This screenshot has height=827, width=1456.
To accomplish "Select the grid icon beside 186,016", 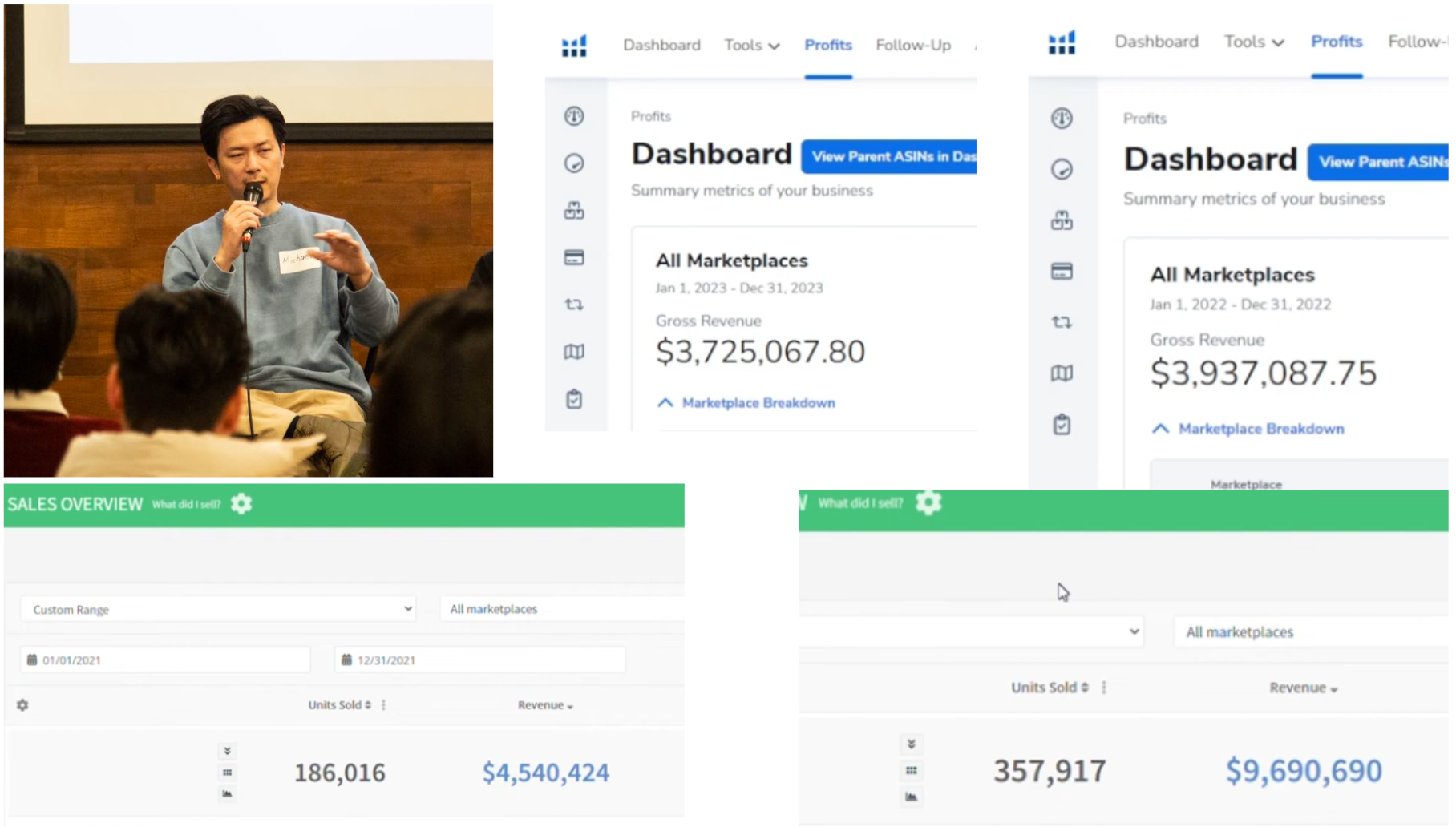I will click(x=228, y=773).
